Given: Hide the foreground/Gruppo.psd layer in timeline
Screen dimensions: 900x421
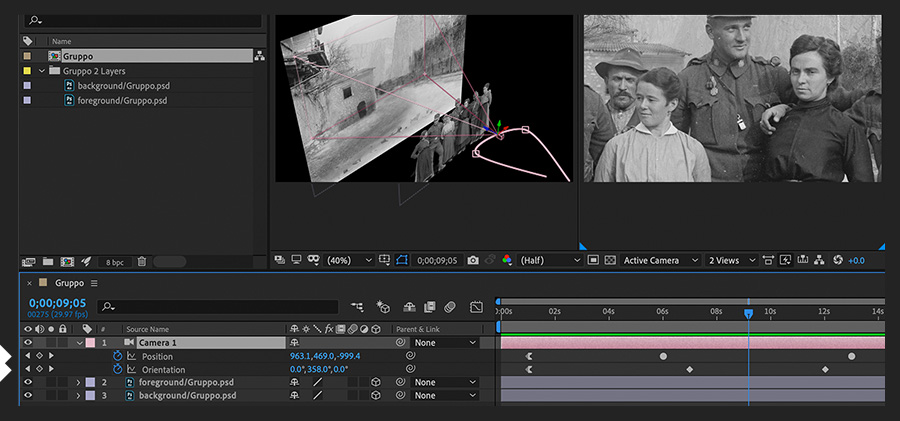Looking at the screenshot, I should (28, 382).
